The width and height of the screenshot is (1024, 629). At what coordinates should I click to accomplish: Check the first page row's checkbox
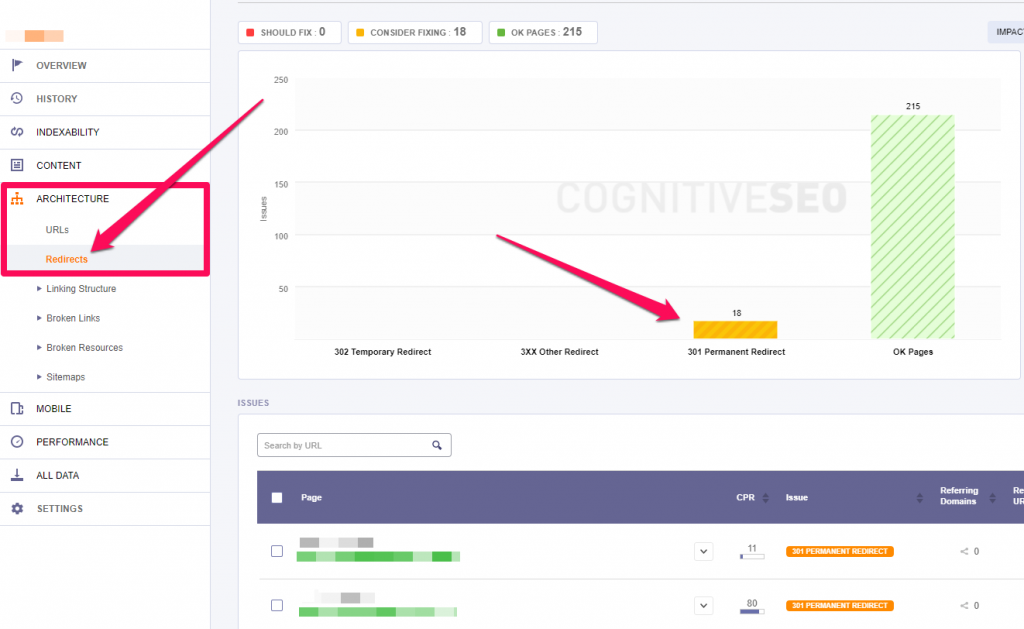click(277, 549)
